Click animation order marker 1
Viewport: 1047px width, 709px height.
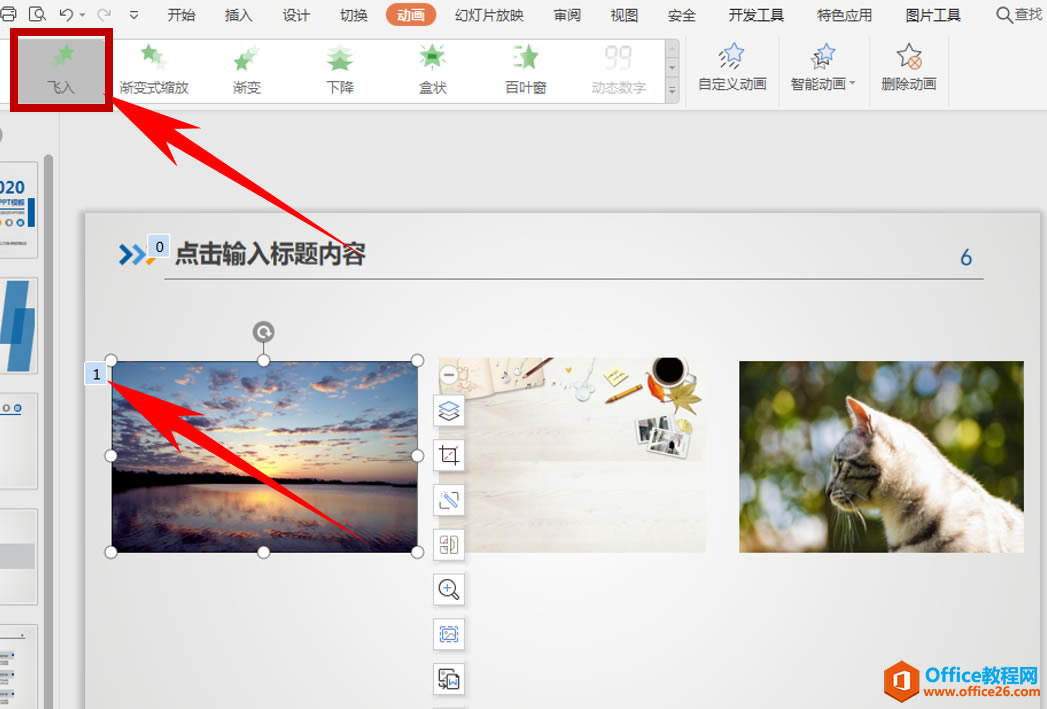click(x=96, y=374)
